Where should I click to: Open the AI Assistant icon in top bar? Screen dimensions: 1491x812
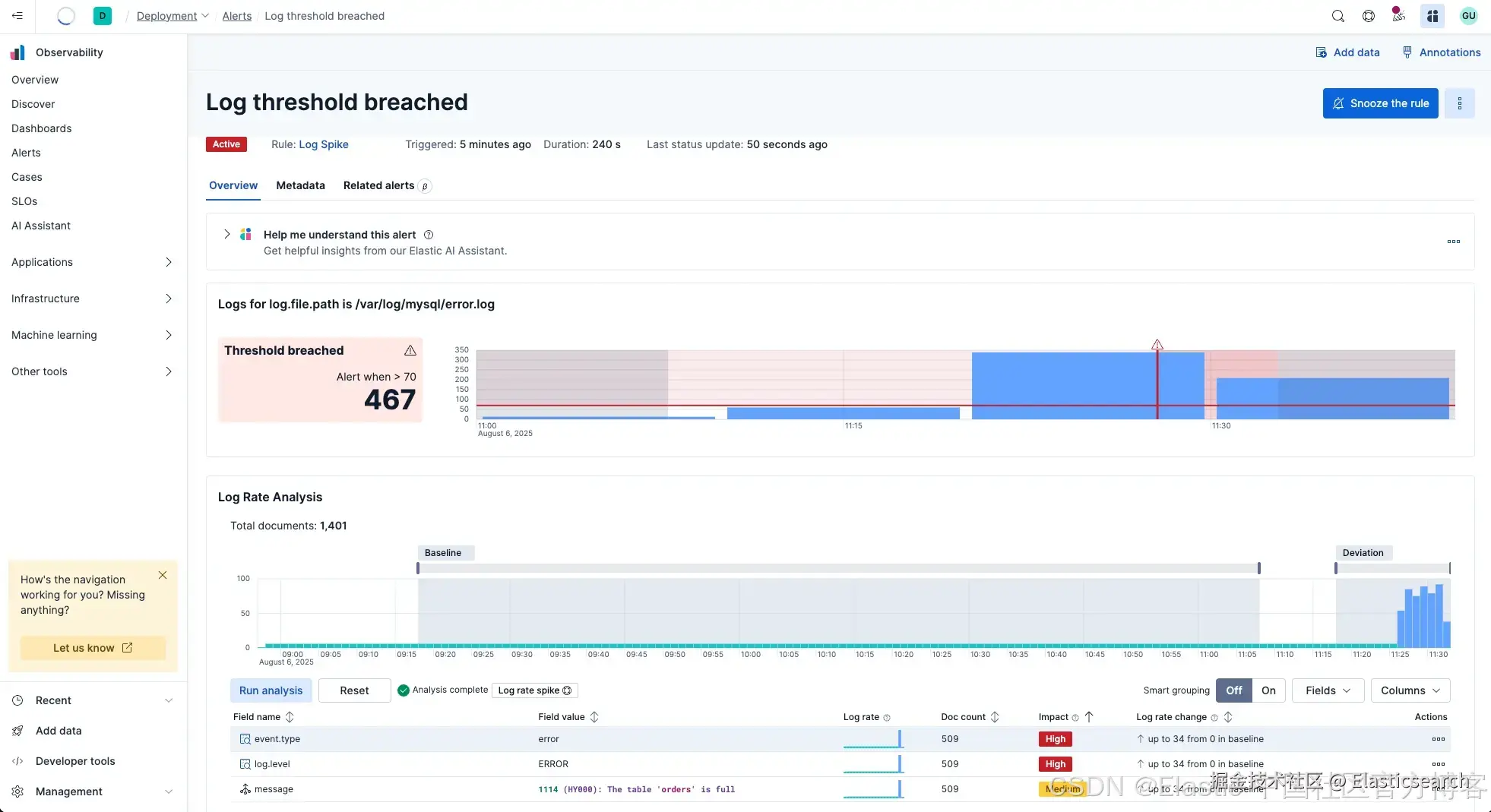tap(1432, 16)
